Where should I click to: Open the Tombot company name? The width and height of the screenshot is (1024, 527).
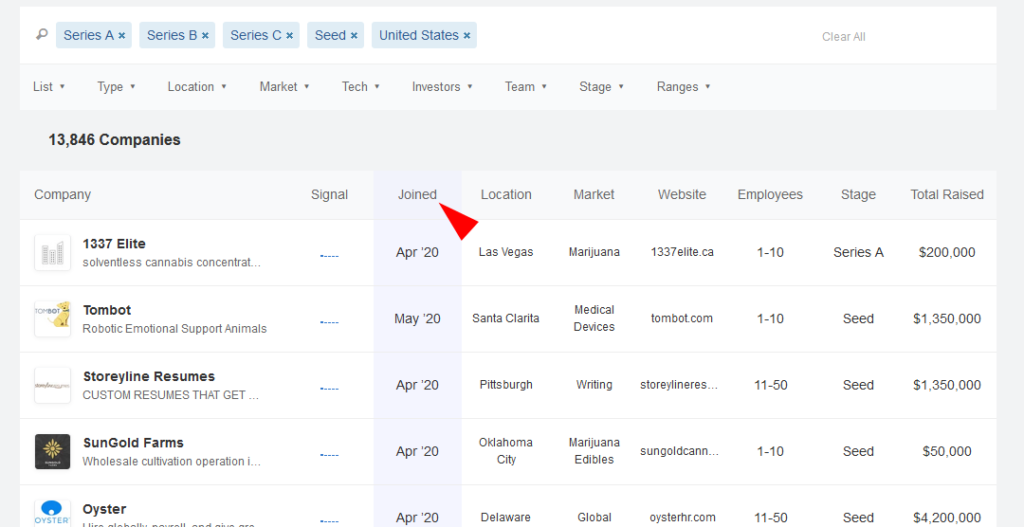106,310
